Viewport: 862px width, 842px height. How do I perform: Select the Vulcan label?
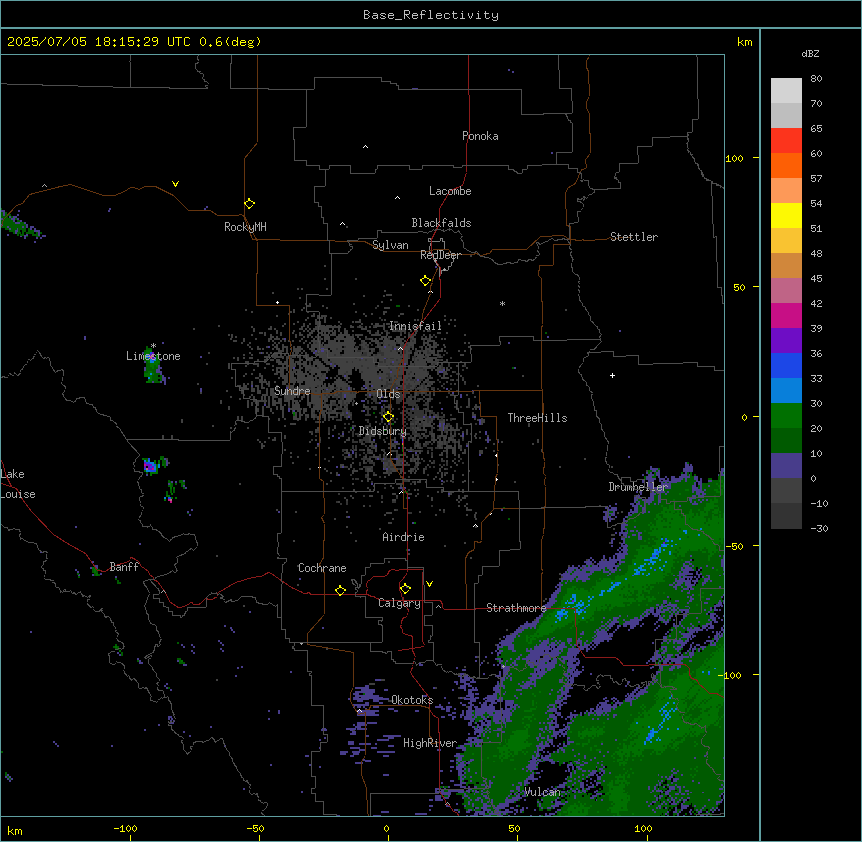[542, 792]
